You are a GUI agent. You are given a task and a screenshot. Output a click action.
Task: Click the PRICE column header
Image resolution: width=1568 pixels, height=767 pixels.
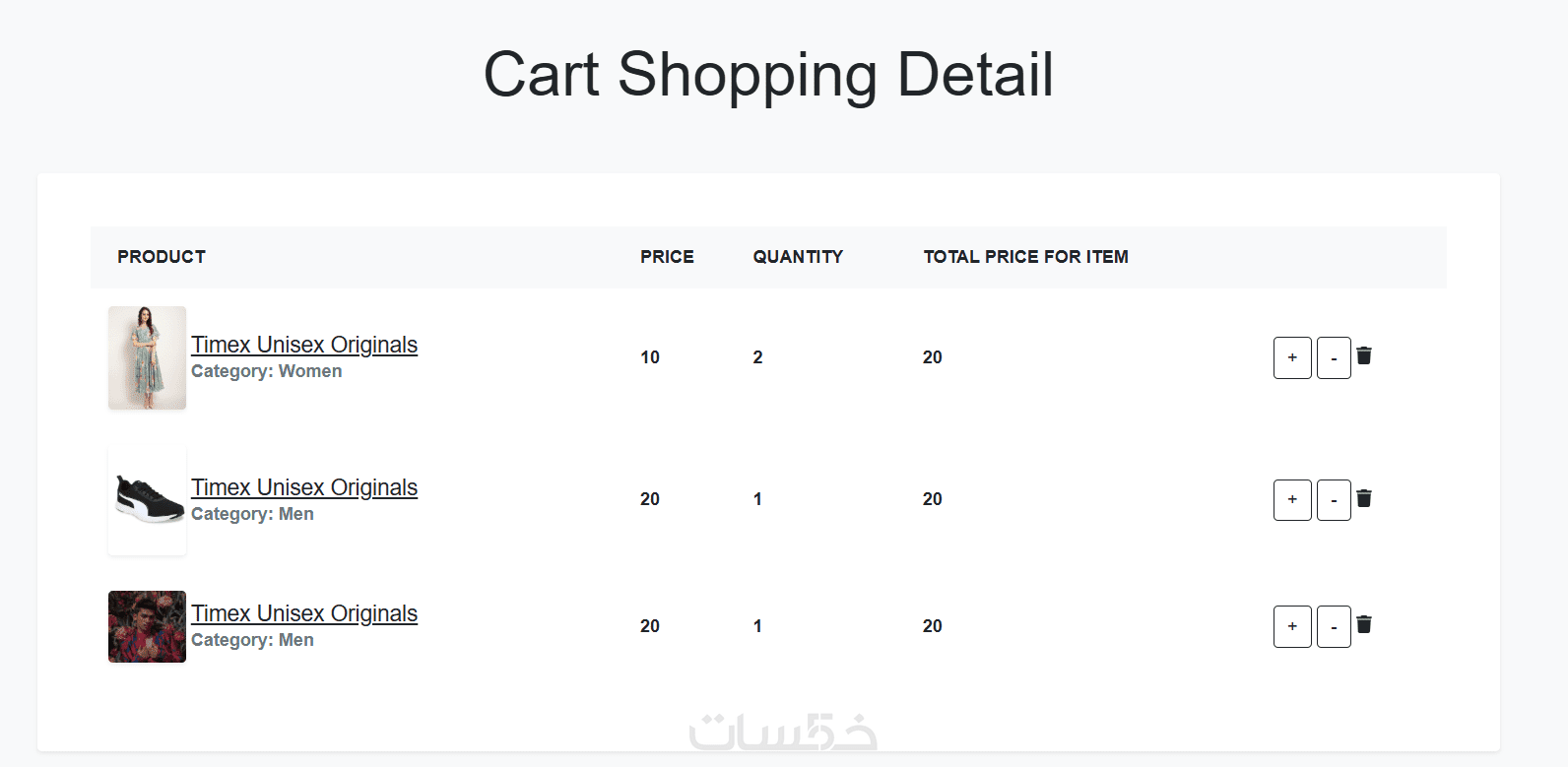667,257
